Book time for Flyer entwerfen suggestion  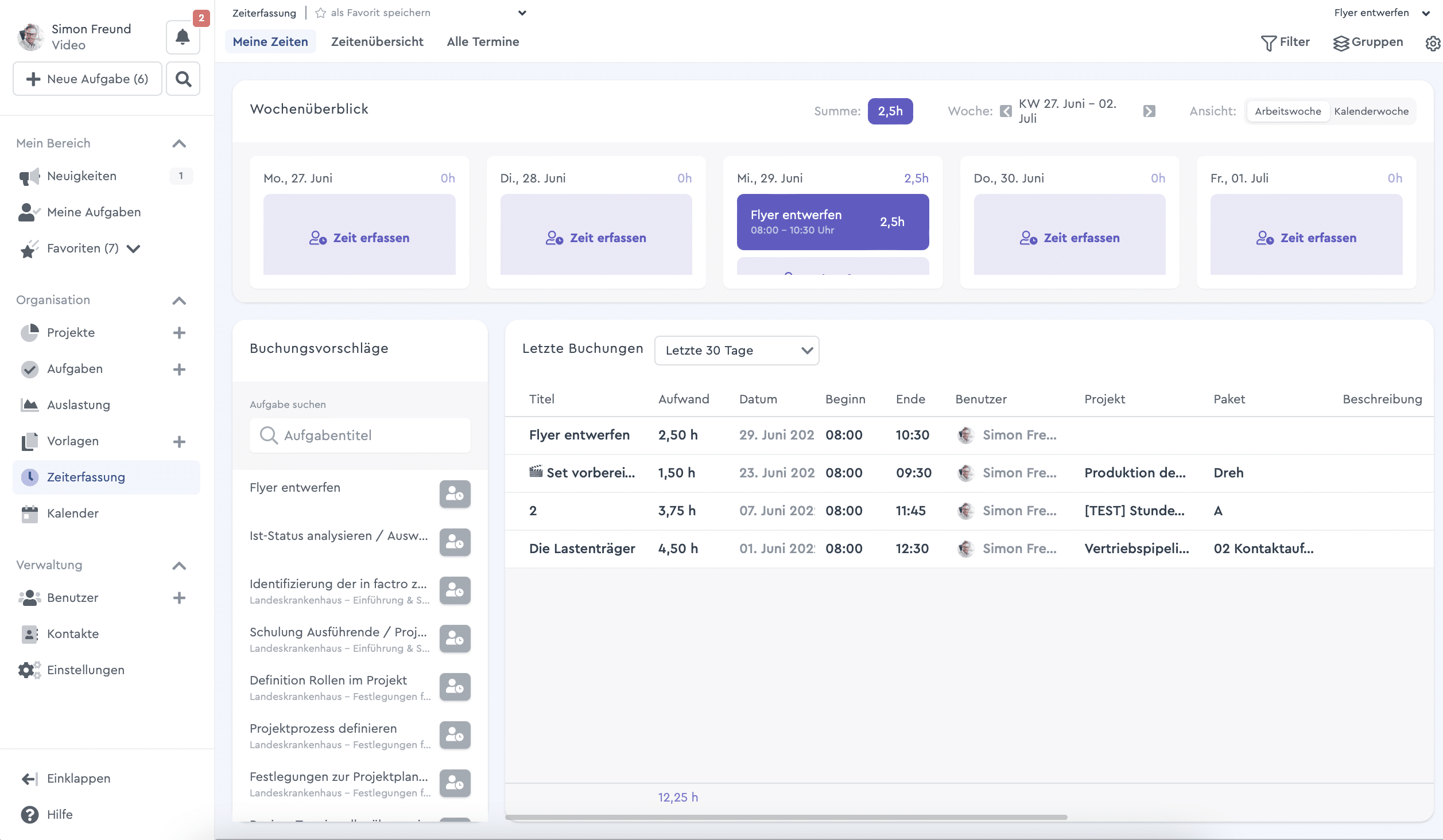[455, 494]
